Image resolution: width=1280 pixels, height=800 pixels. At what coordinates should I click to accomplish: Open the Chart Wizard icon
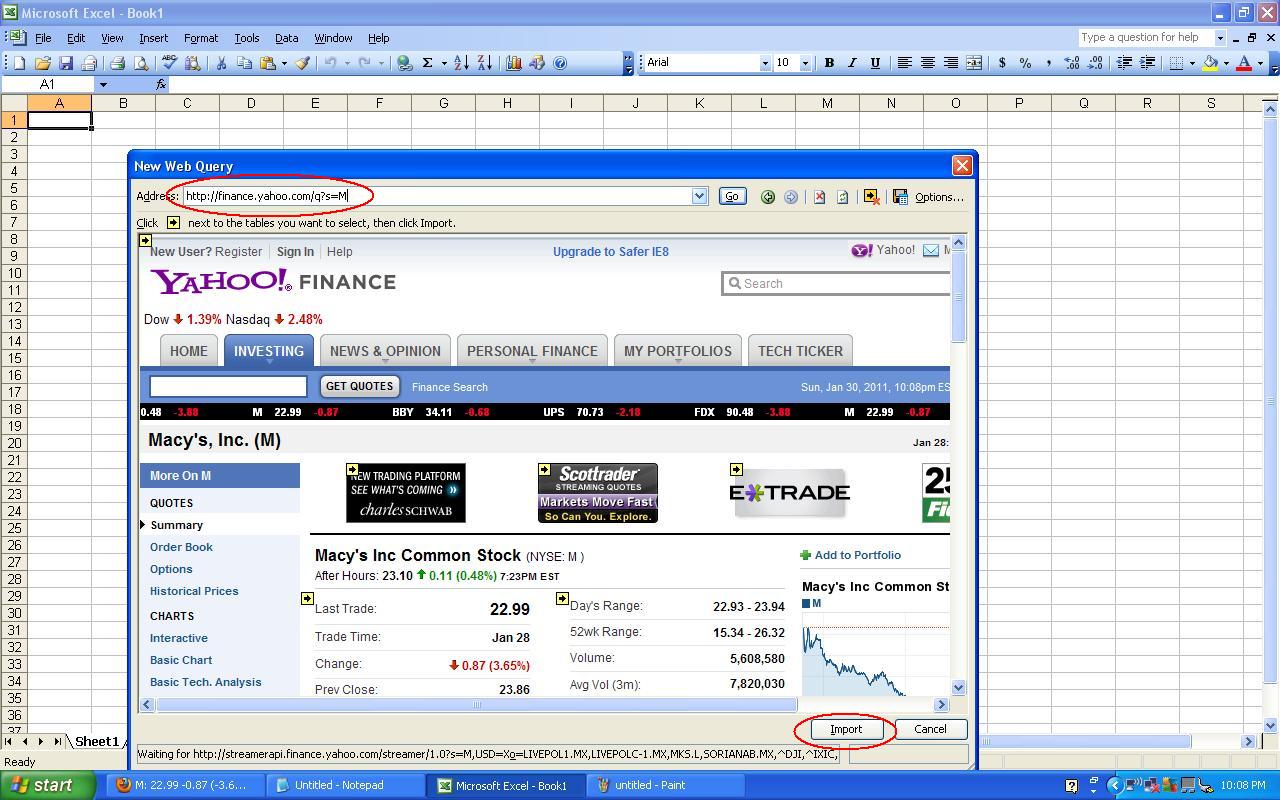coord(513,63)
